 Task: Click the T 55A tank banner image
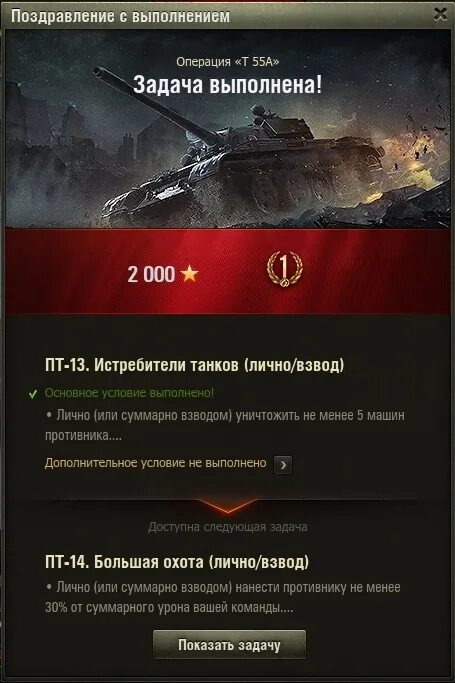(228, 128)
